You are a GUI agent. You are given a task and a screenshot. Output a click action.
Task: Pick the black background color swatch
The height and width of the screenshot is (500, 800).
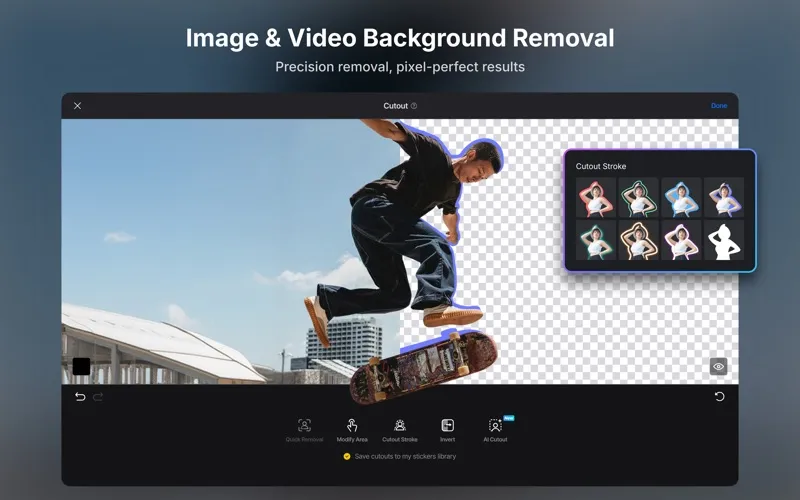(x=82, y=366)
